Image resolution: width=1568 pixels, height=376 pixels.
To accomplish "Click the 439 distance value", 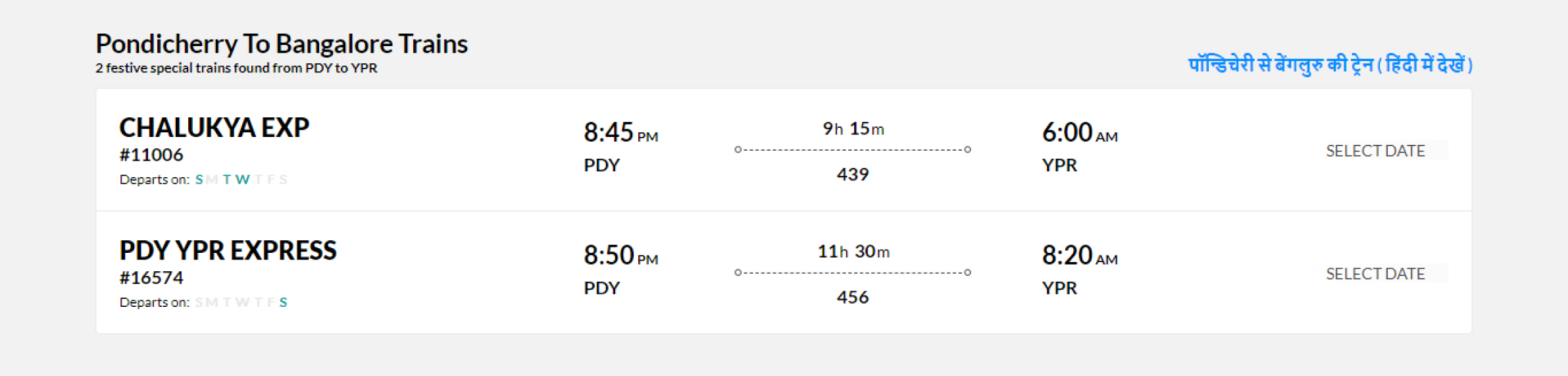I will click(853, 175).
